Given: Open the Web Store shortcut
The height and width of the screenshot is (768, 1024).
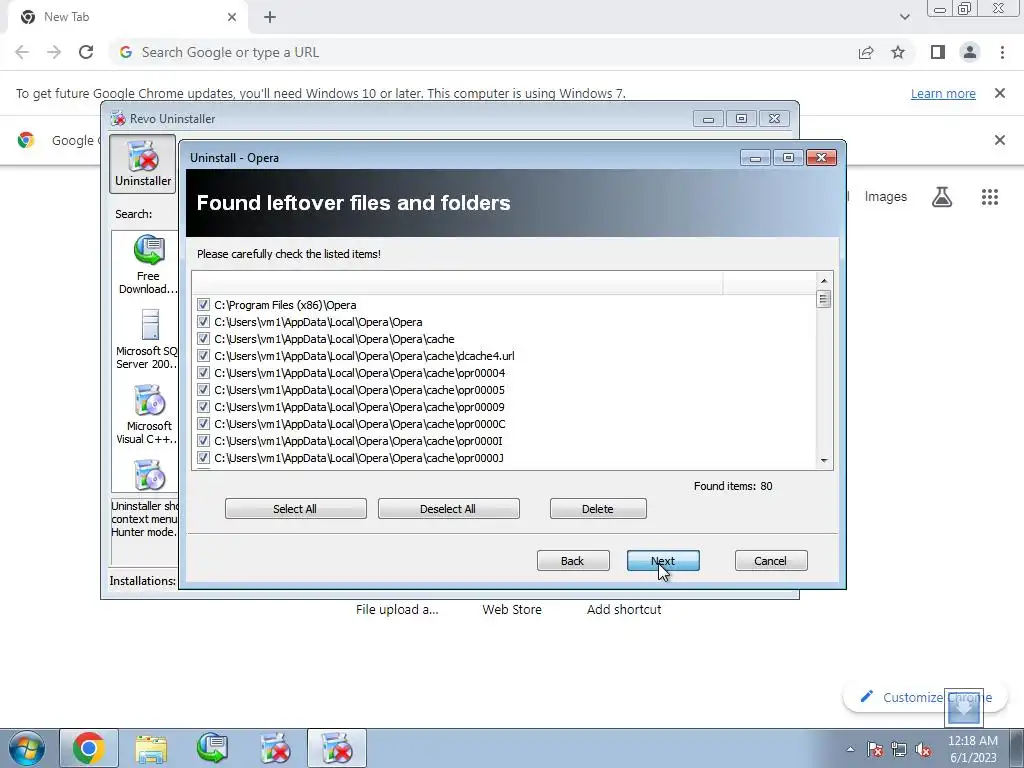Looking at the screenshot, I should pyautogui.click(x=512, y=609).
